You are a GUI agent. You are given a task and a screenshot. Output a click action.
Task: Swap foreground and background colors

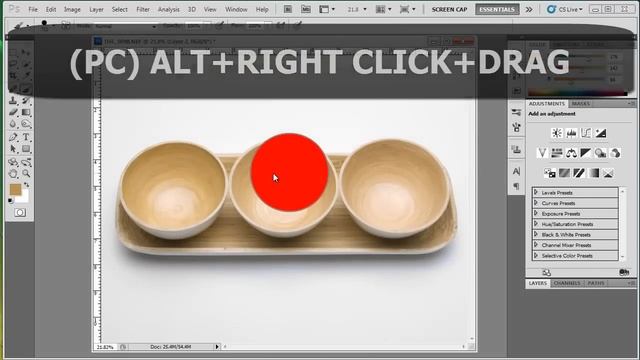pos(27,185)
